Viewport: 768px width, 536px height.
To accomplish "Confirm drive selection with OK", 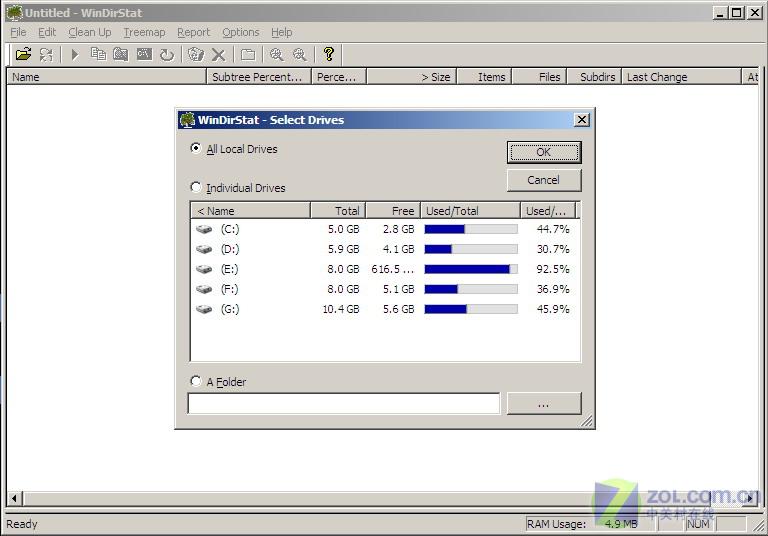I will click(544, 152).
